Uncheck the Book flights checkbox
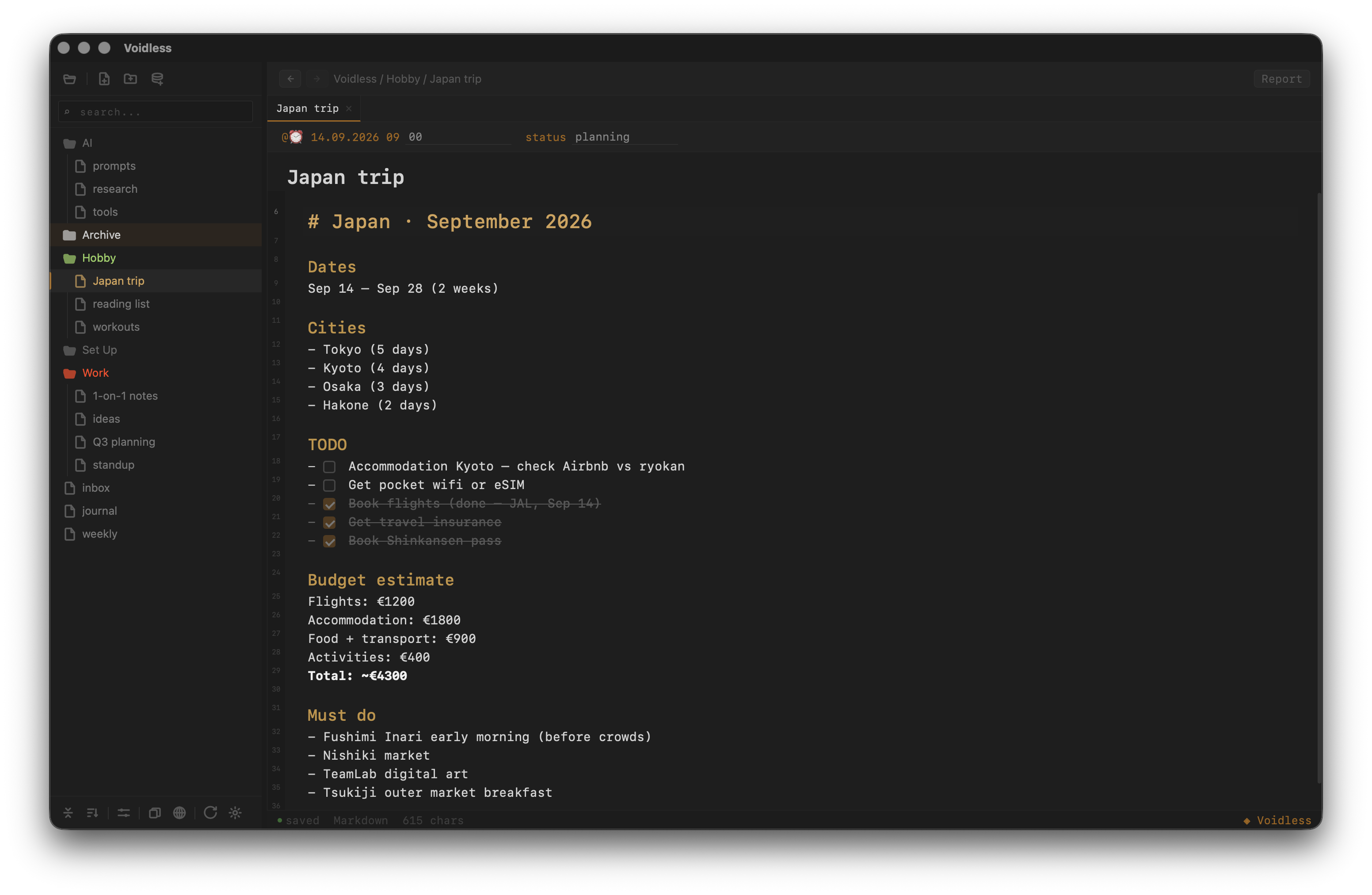This screenshot has width=1372, height=895. pyautogui.click(x=329, y=504)
